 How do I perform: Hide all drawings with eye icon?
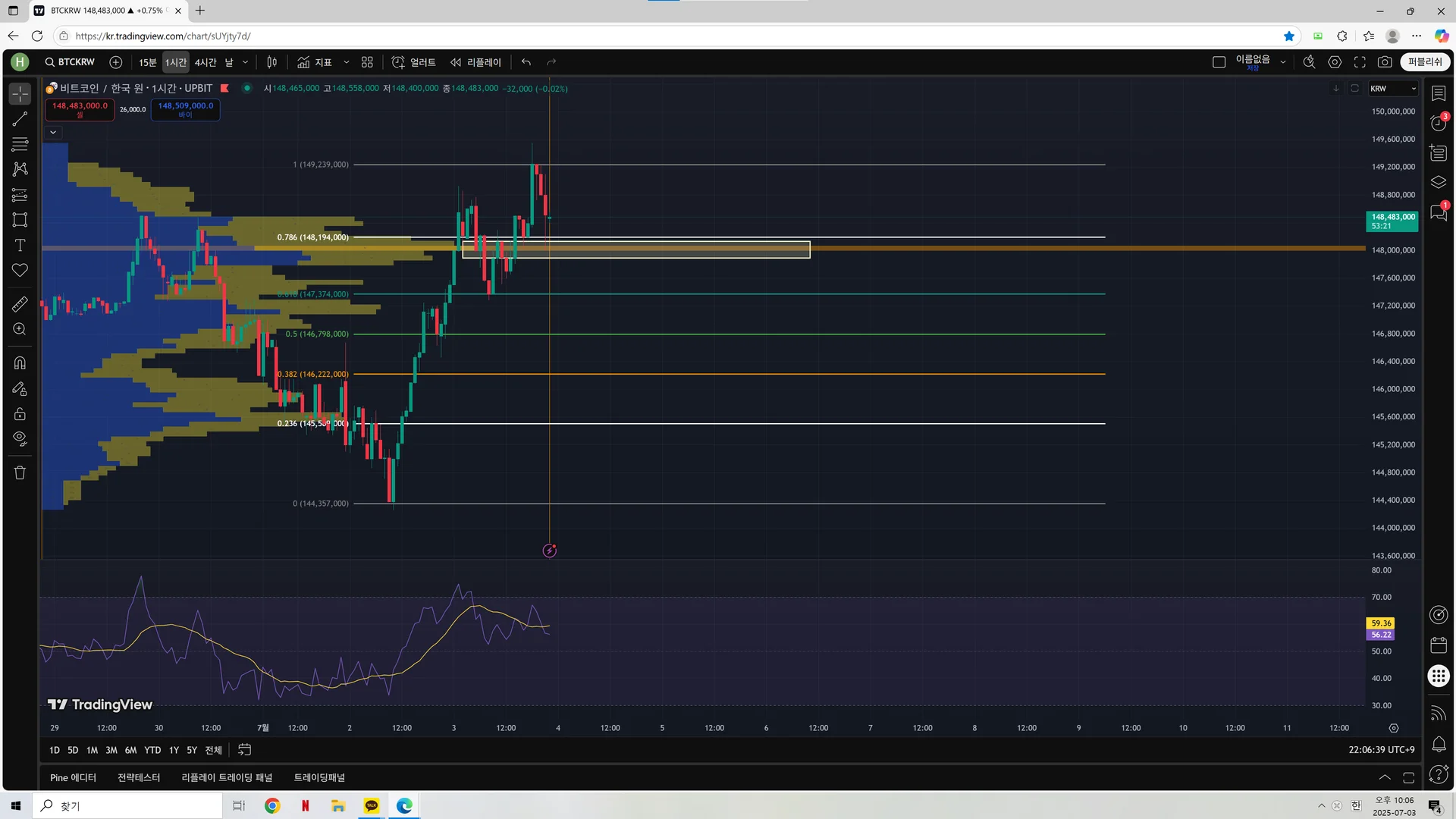point(20,438)
